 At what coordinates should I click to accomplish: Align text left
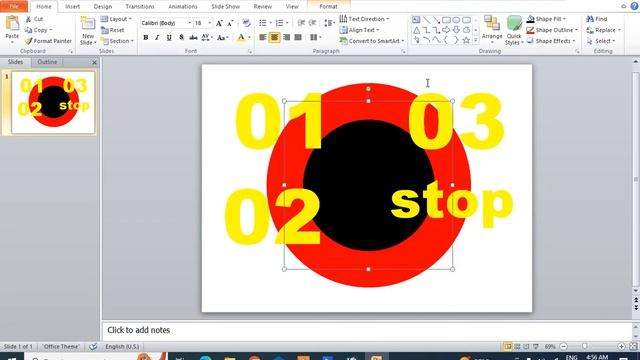263,38
